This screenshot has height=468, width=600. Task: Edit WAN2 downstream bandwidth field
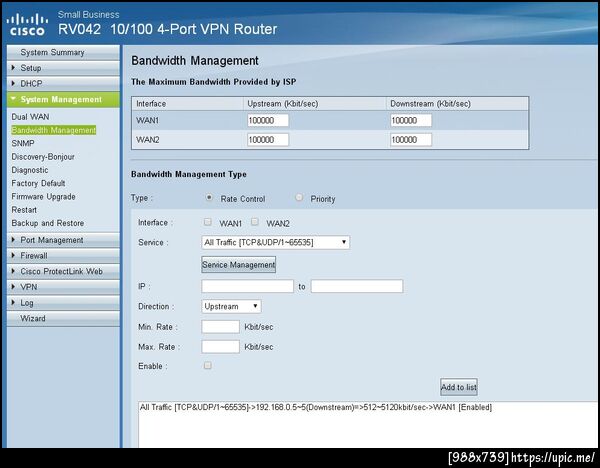coord(411,140)
